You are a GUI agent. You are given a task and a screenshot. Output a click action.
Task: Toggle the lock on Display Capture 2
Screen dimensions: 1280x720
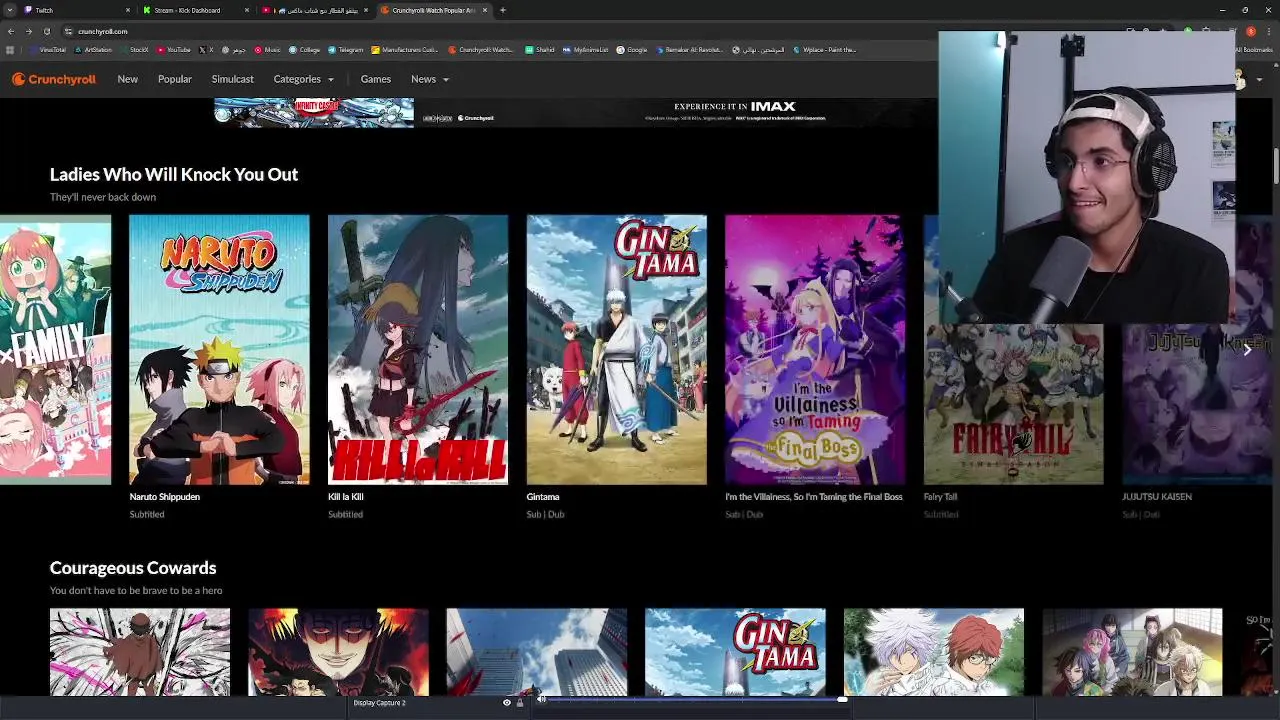pos(519,703)
